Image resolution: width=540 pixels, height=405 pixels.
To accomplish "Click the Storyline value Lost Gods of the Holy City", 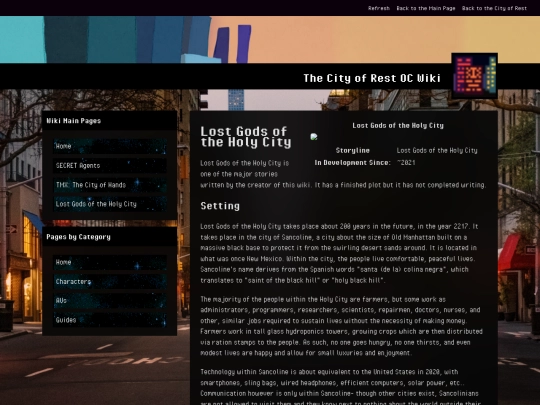I will (x=437, y=150).
